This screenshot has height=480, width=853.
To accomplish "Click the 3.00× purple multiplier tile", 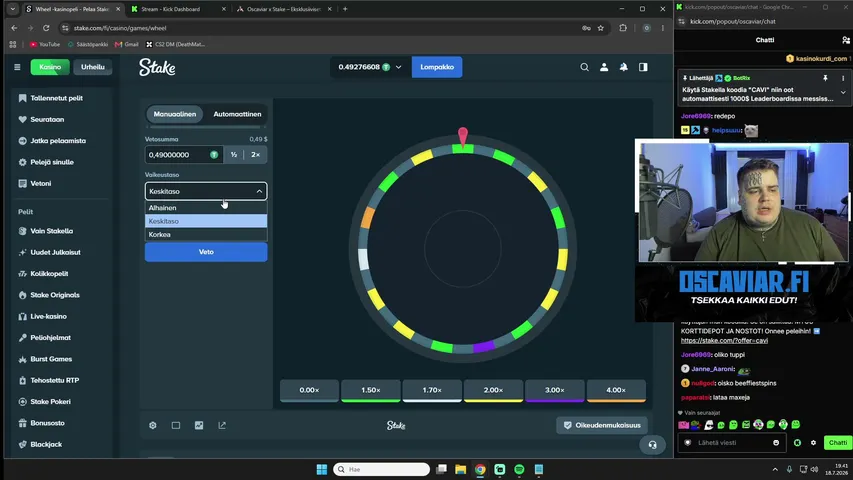I will 554,391.
